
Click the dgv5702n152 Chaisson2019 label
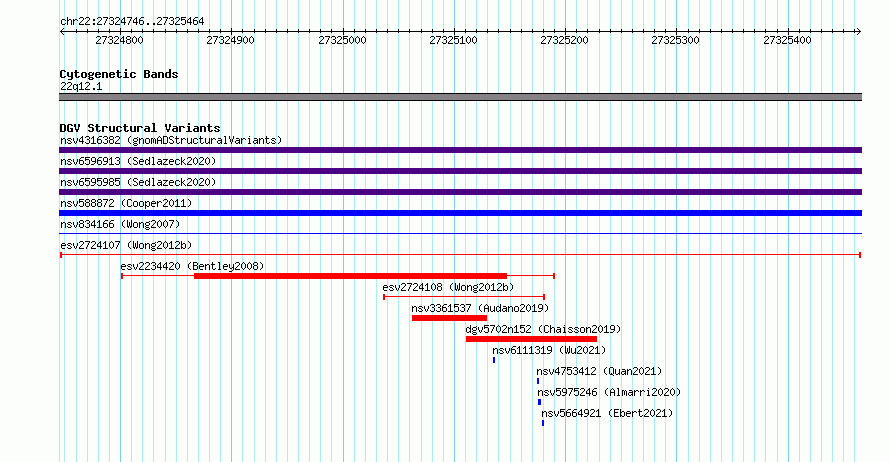pyautogui.click(x=543, y=329)
